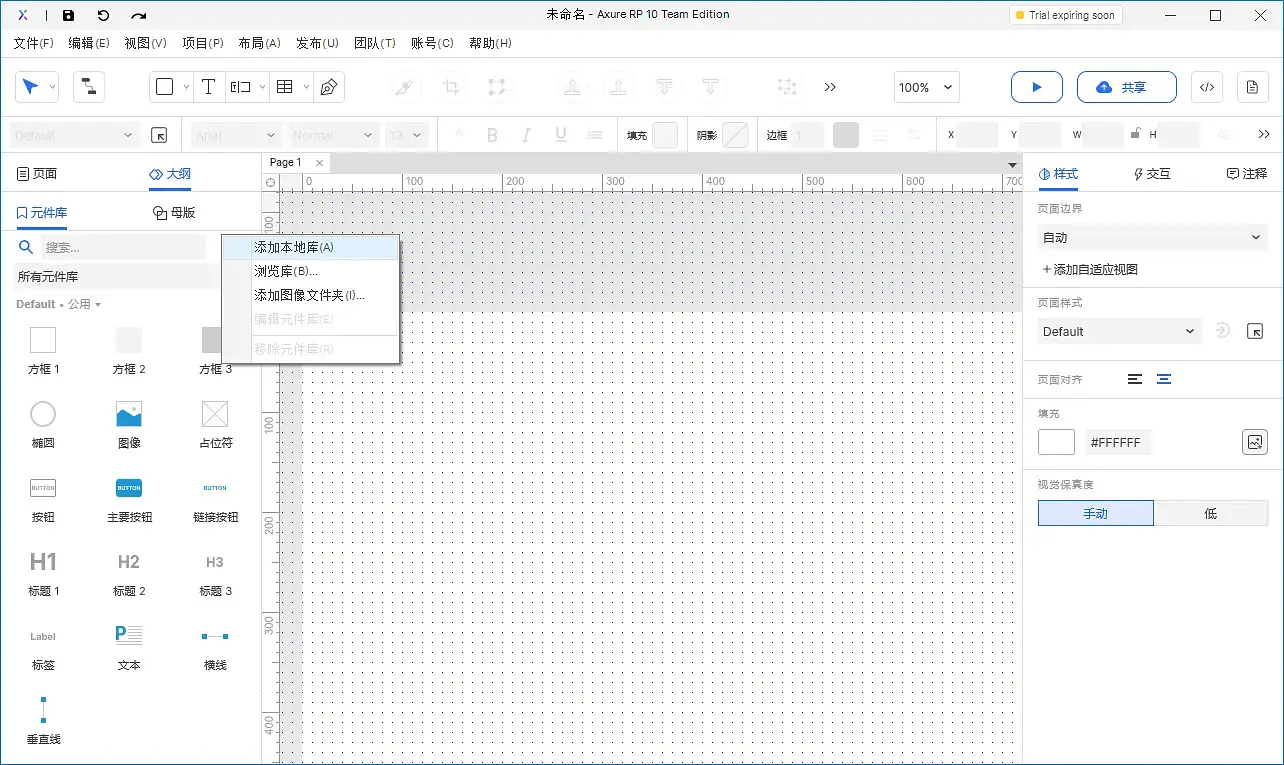Switch to the 交互 panel tab
The height and width of the screenshot is (765, 1284).
click(x=1151, y=173)
